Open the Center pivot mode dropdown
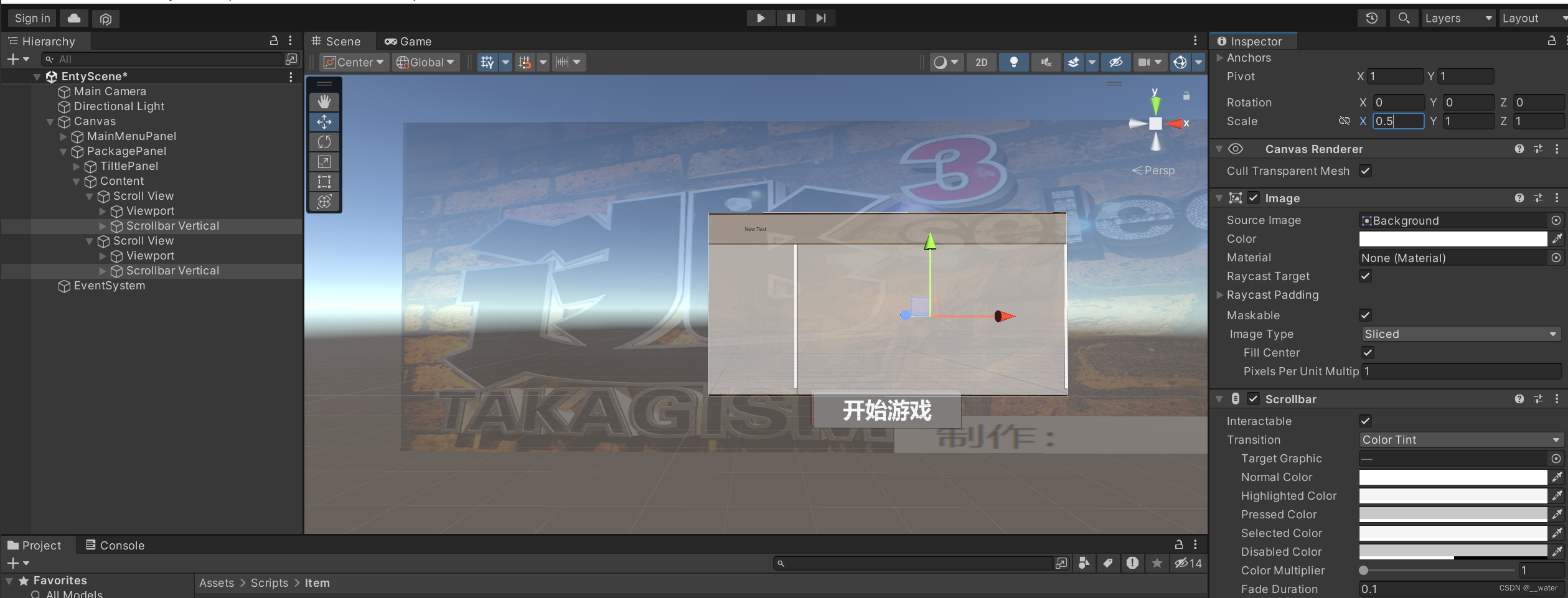This screenshot has height=598, width=1568. 354,62
